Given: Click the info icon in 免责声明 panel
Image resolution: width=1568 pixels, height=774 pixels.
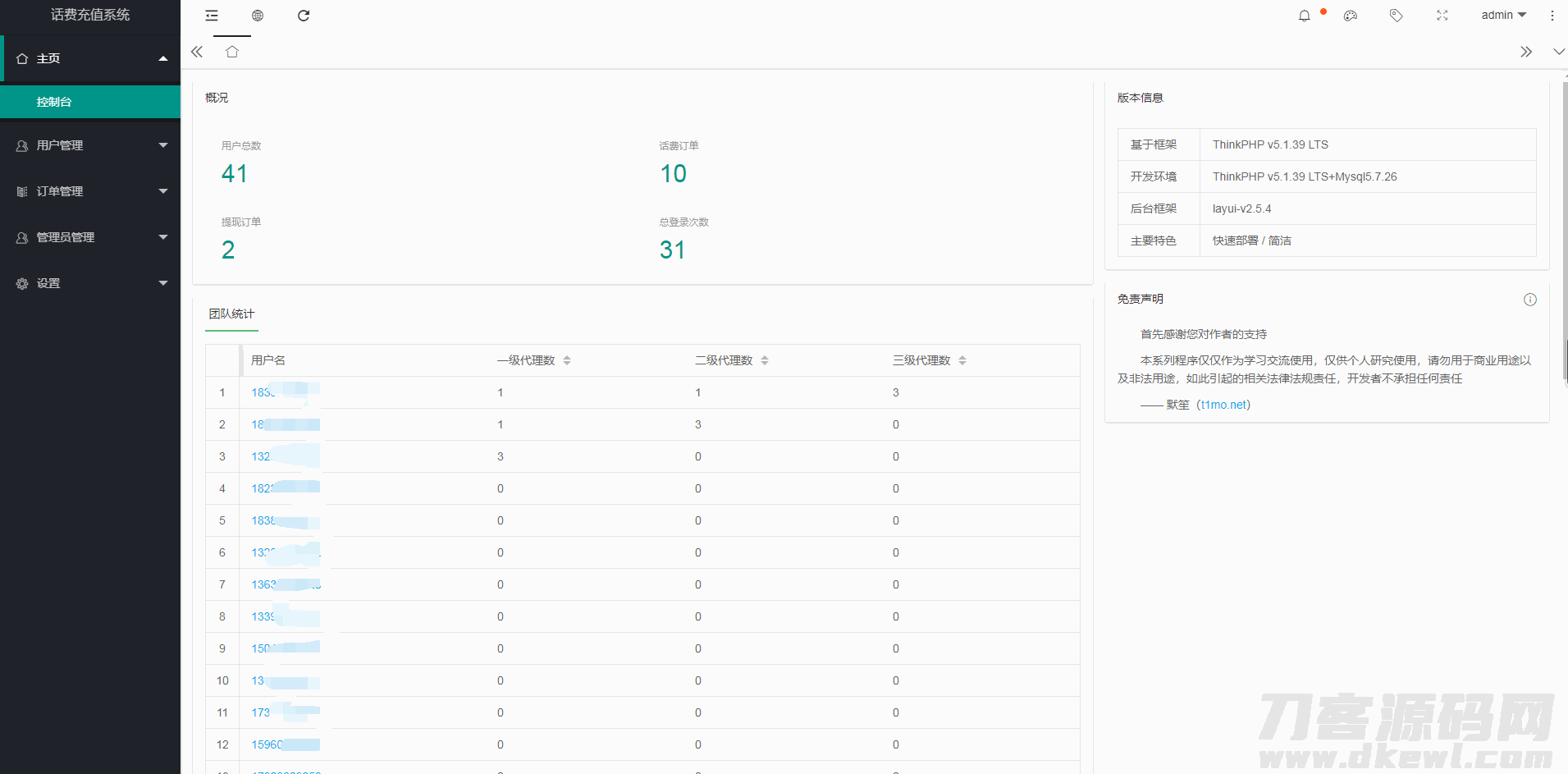Looking at the screenshot, I should click(x=1529, y=300).
